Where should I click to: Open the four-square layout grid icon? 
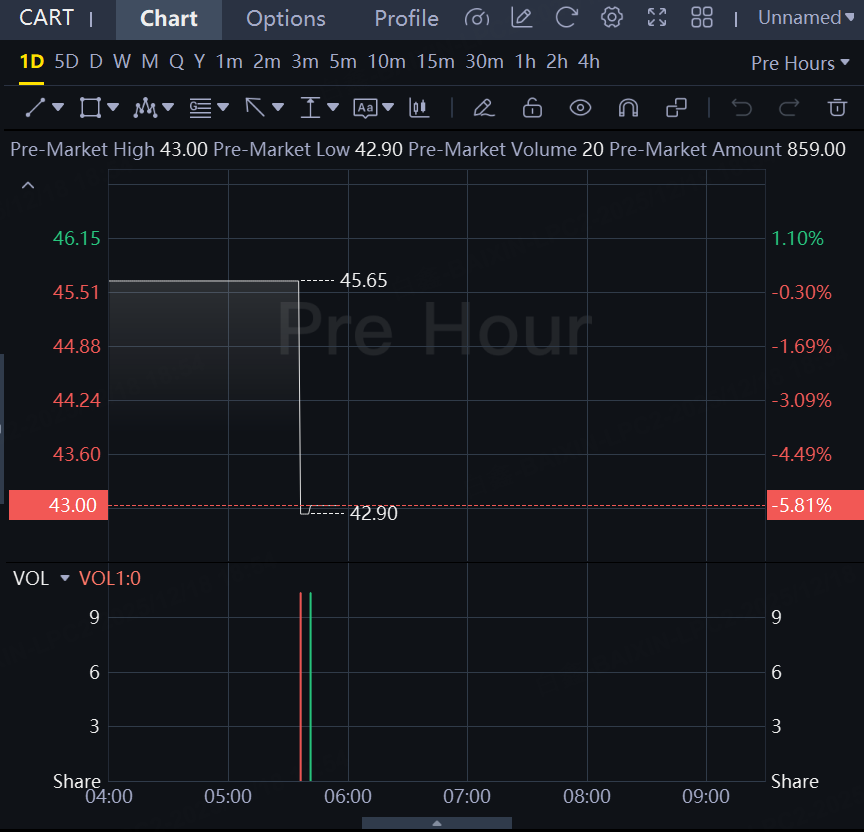[x=702, y=18]
